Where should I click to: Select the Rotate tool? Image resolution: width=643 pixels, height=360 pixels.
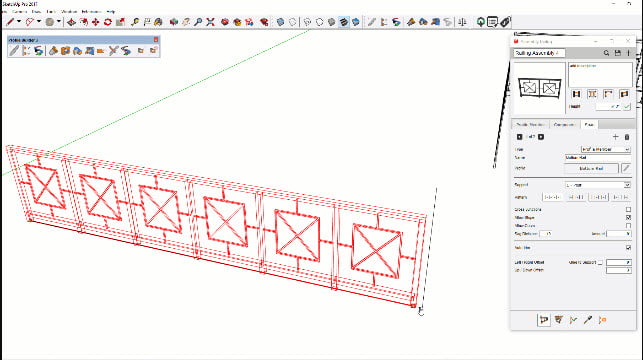(107, 22)
